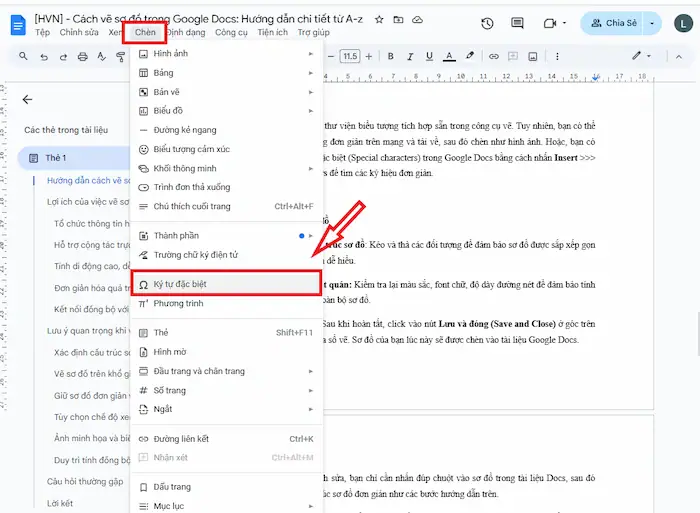Open the Chỉnh sửa menu
The height and width of the screenshot is (513, 700).
[x=79, y=33]
